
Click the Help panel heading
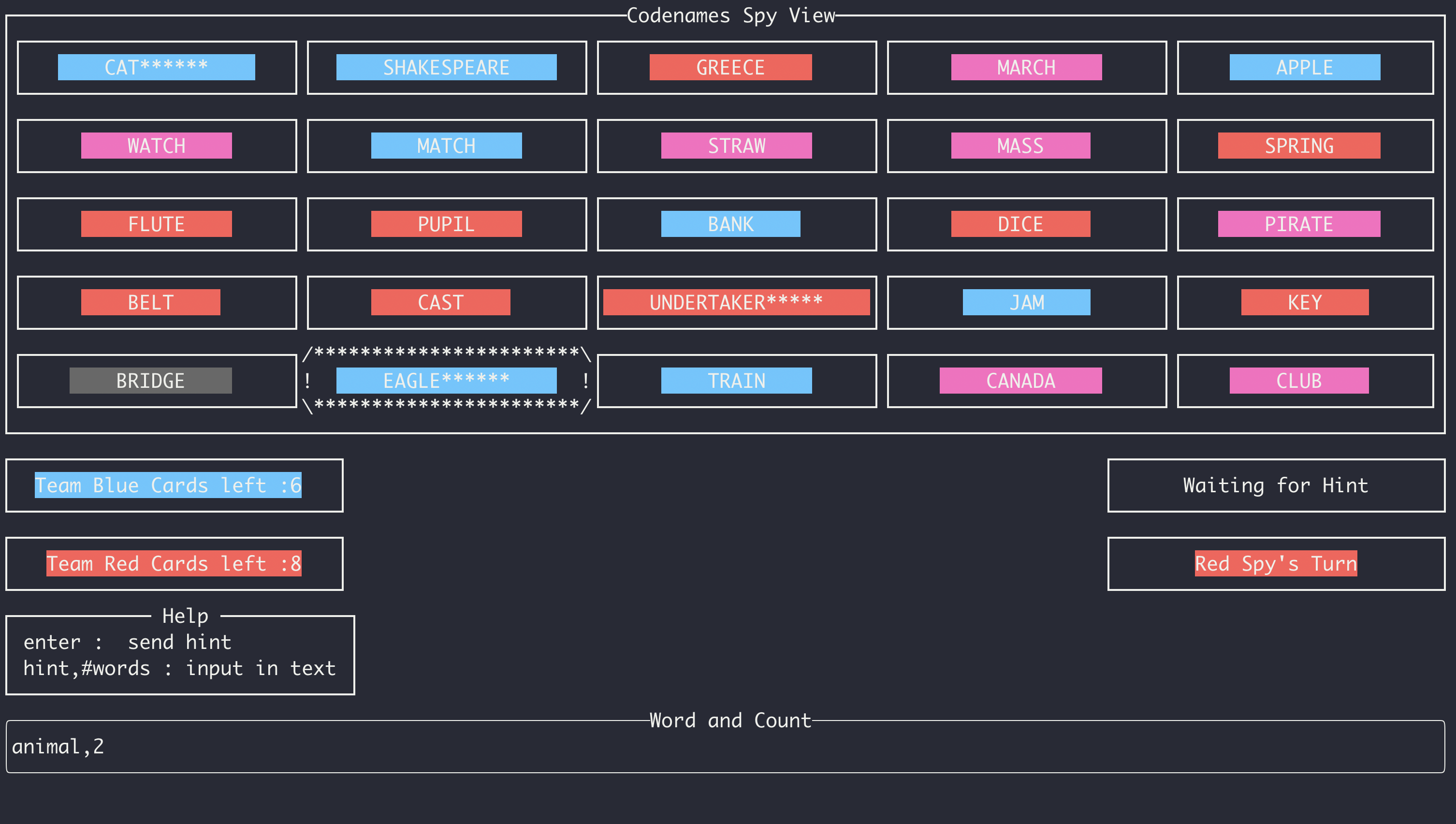point(186,616)
